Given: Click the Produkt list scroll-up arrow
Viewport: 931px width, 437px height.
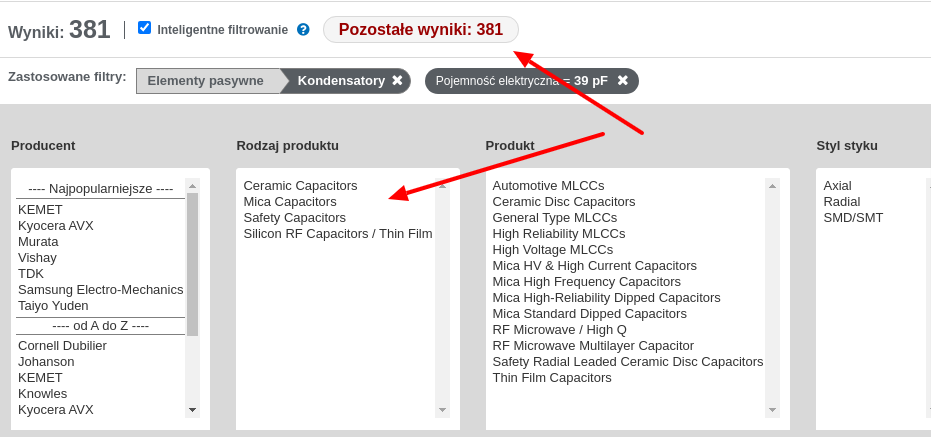Looking at the screenshot, I should tap(772, 186).
